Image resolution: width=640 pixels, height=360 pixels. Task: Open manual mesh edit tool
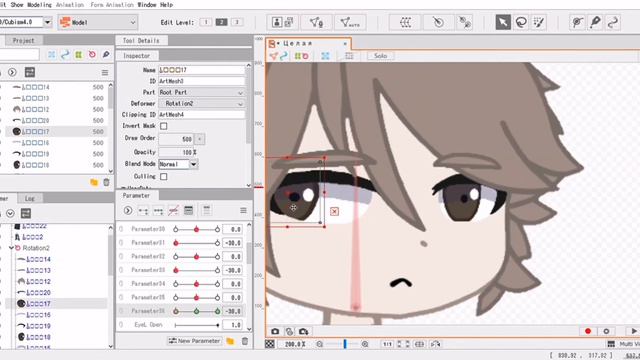tap(316, 22)
